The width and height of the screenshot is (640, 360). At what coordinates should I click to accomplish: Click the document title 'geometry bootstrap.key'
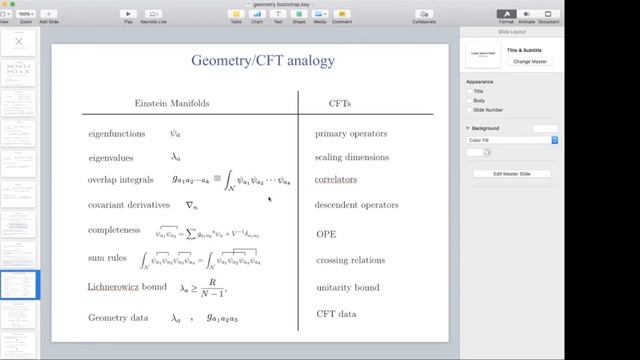pyautogui.click(x=281, y=4)
